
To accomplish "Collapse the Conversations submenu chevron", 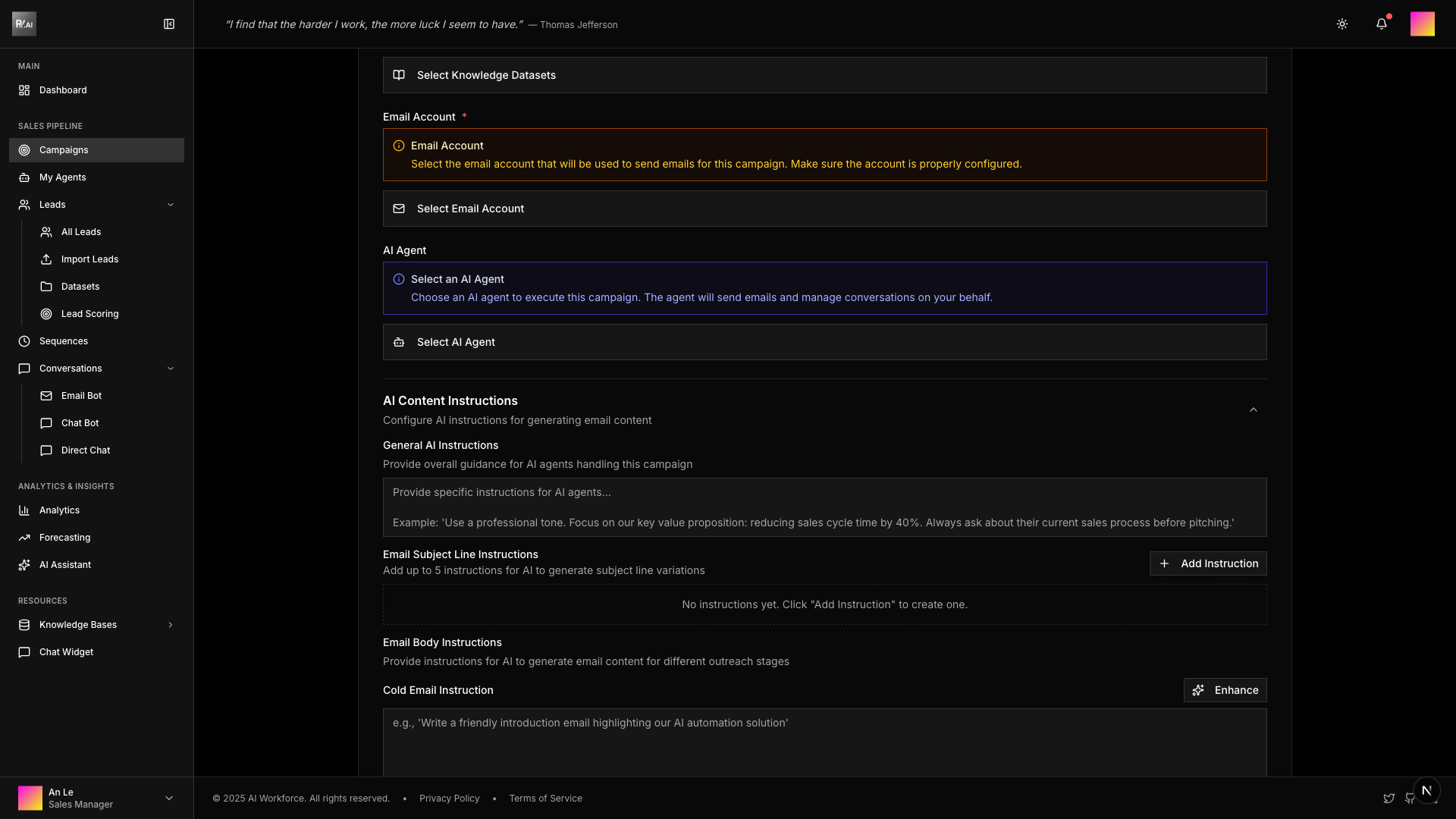I will click(171, 369).
